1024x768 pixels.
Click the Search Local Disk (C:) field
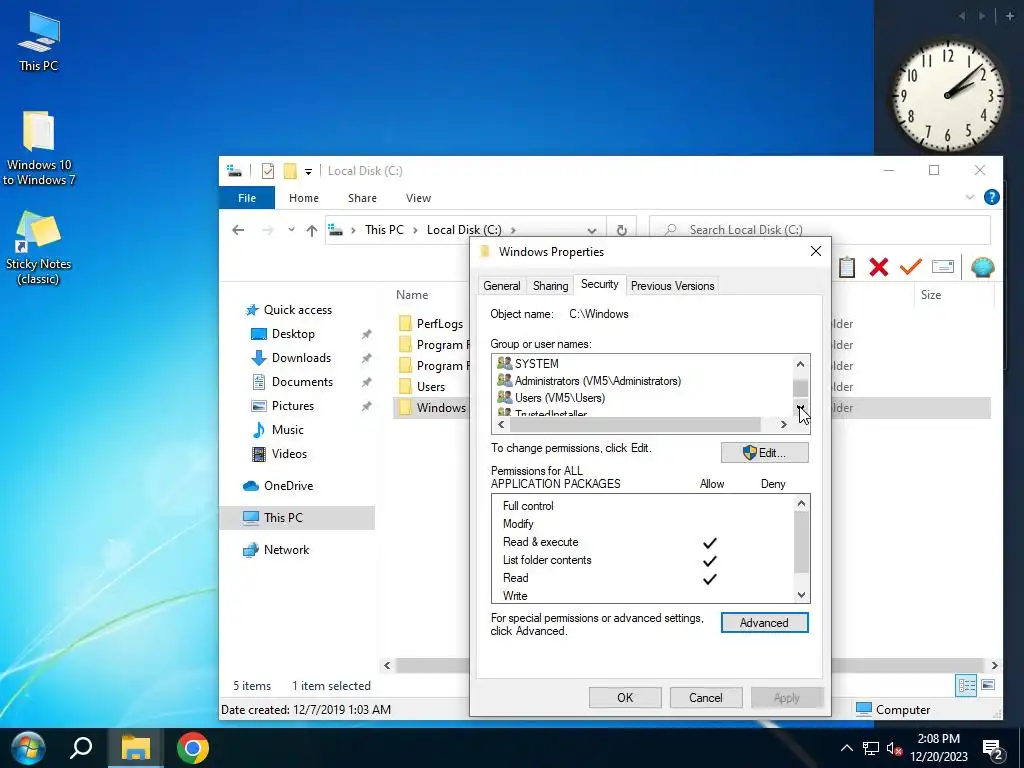pyautogui.click(x=820, y=230)
